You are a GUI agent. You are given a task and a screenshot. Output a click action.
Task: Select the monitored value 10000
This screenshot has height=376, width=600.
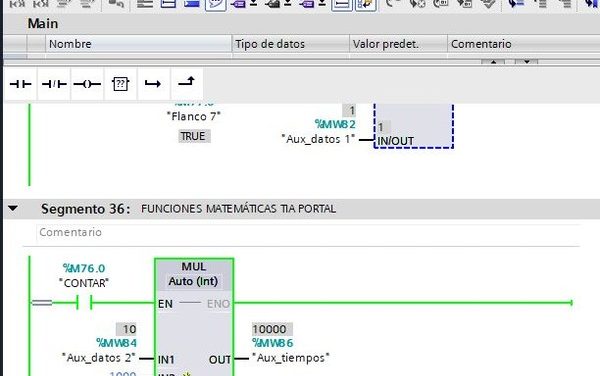pyautogui.click(x=272, y=329)
